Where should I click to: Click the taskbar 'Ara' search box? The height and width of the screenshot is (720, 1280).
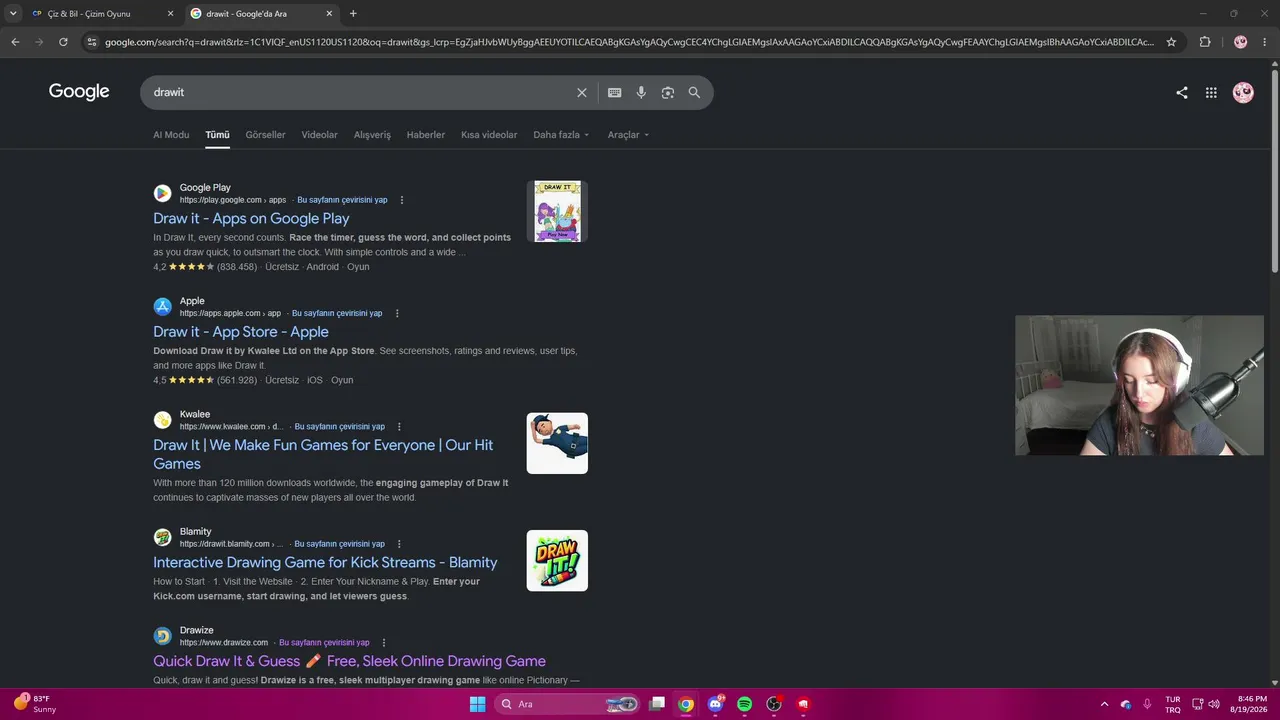[x=567, y=704]
